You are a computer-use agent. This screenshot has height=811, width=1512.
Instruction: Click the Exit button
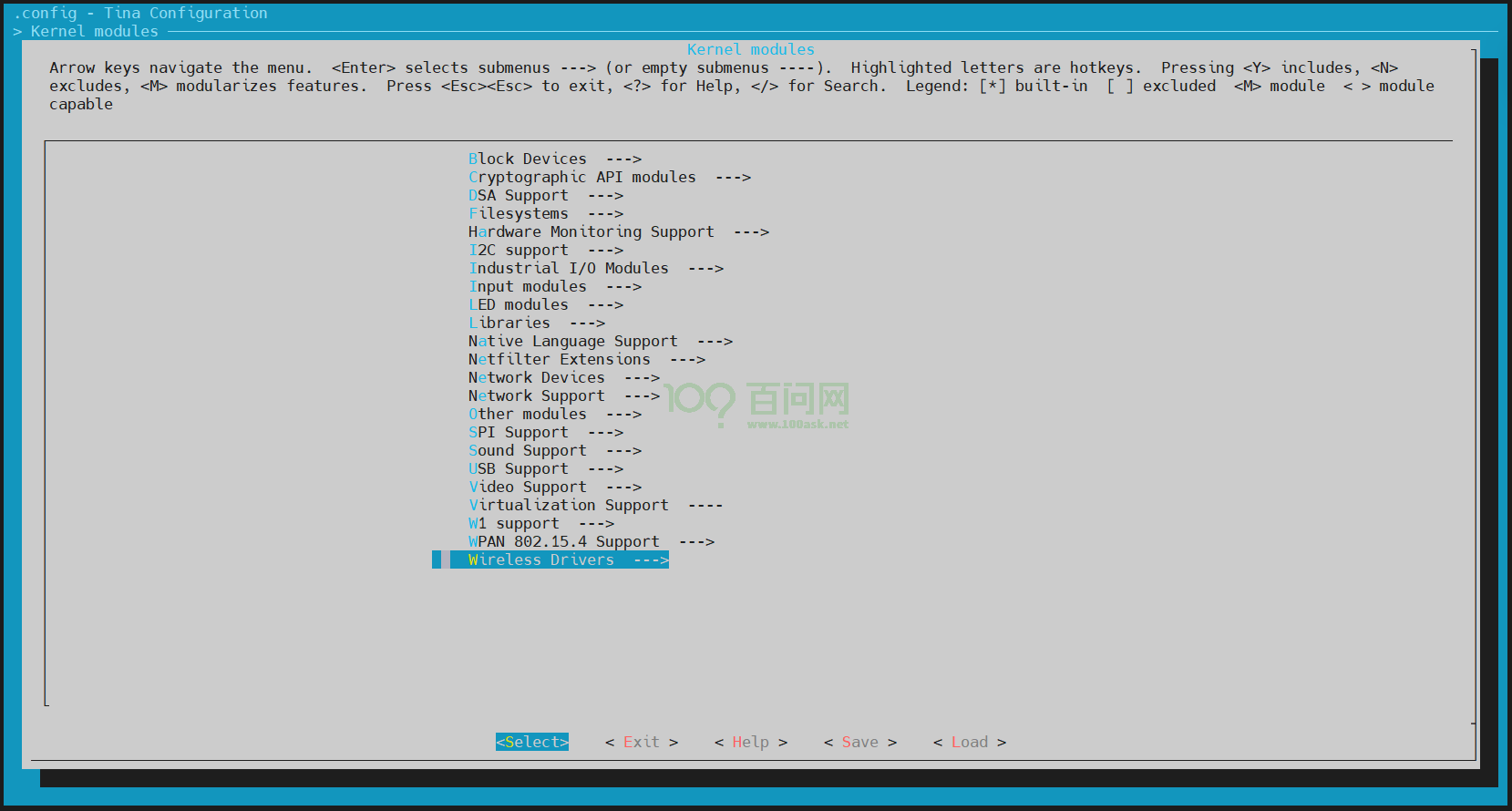point(641,743)
